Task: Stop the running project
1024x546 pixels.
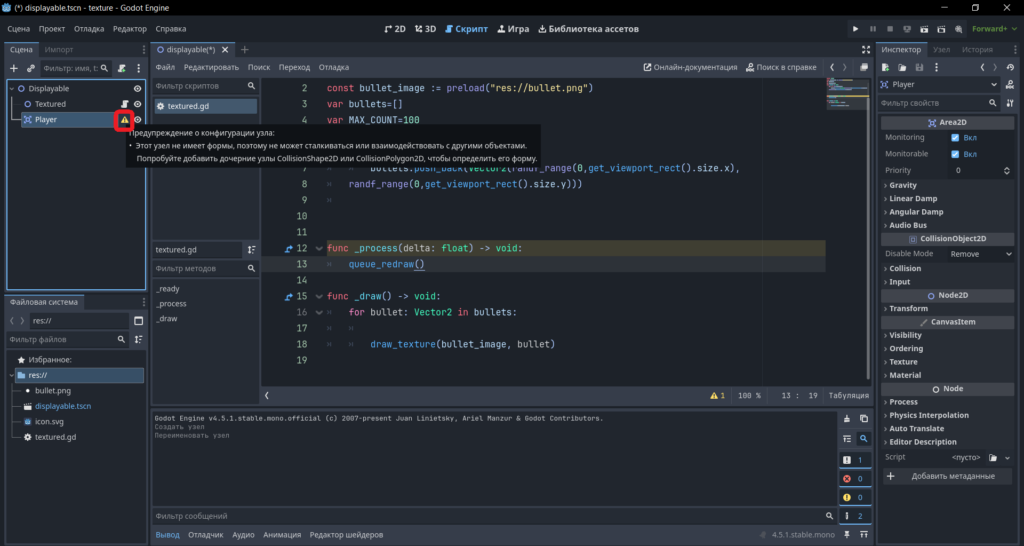Action: point(889,29)
